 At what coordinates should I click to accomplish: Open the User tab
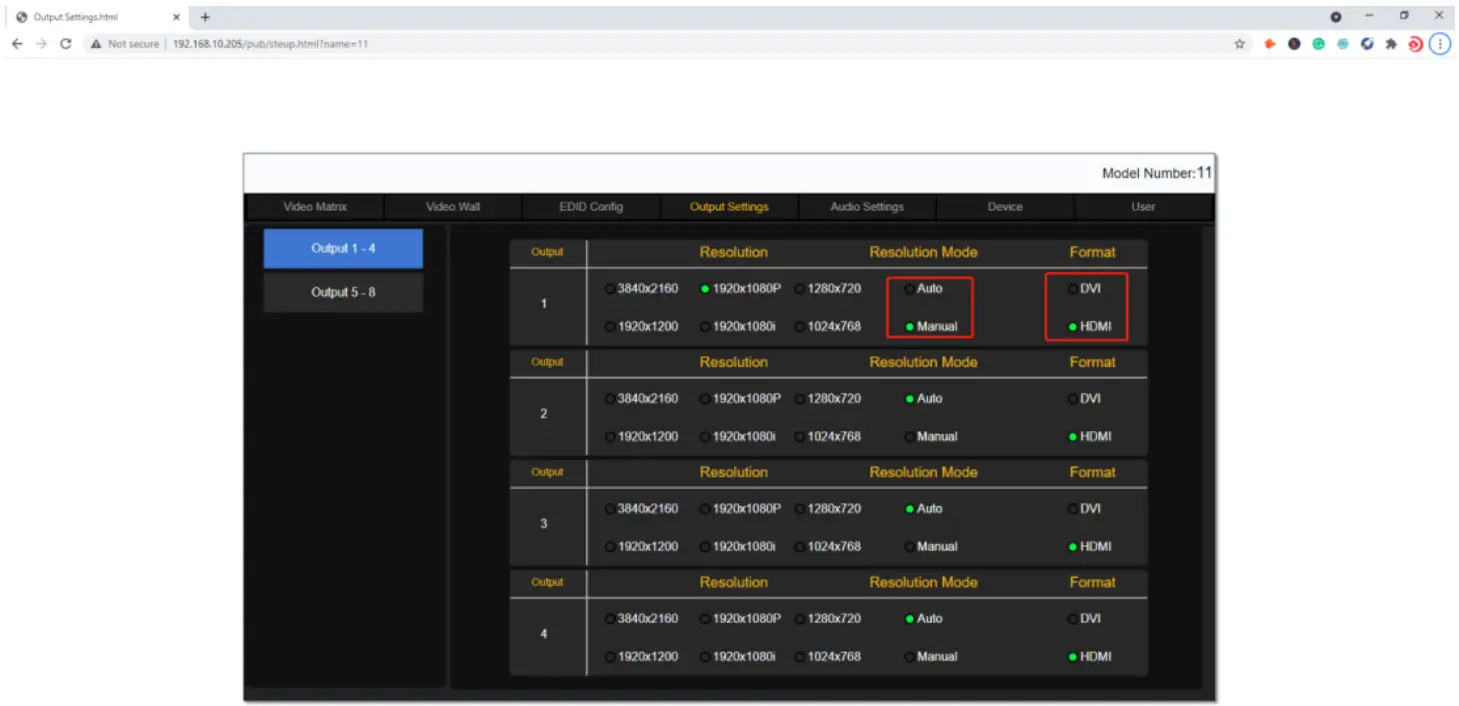click(1143, 207)
